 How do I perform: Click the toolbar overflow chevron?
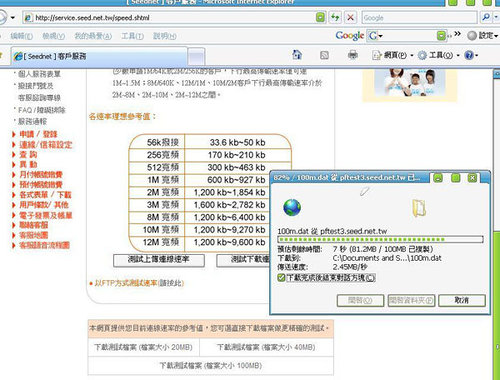(x=457, y=34)
